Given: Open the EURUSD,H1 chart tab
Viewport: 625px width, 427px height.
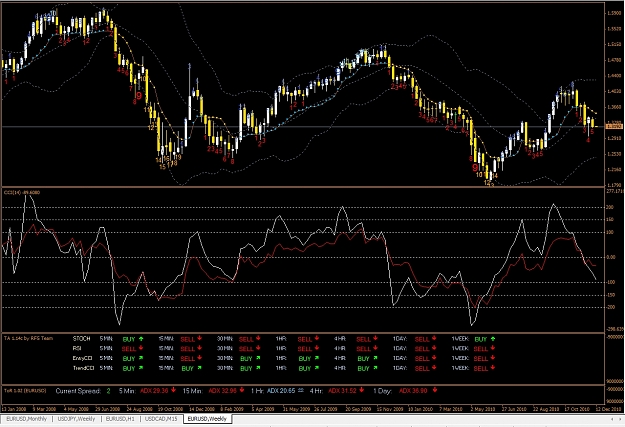Looking at the screenshot, I should pos(120,419).
